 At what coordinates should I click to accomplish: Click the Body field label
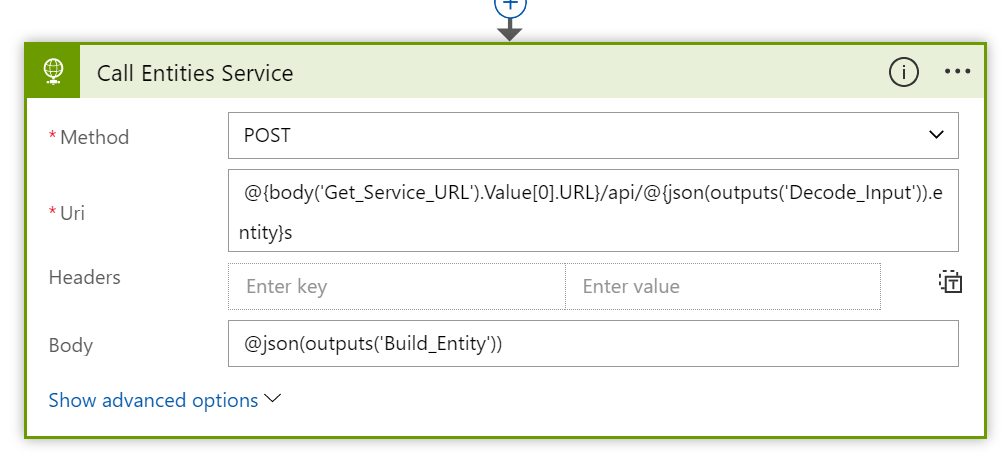[70, 345]
